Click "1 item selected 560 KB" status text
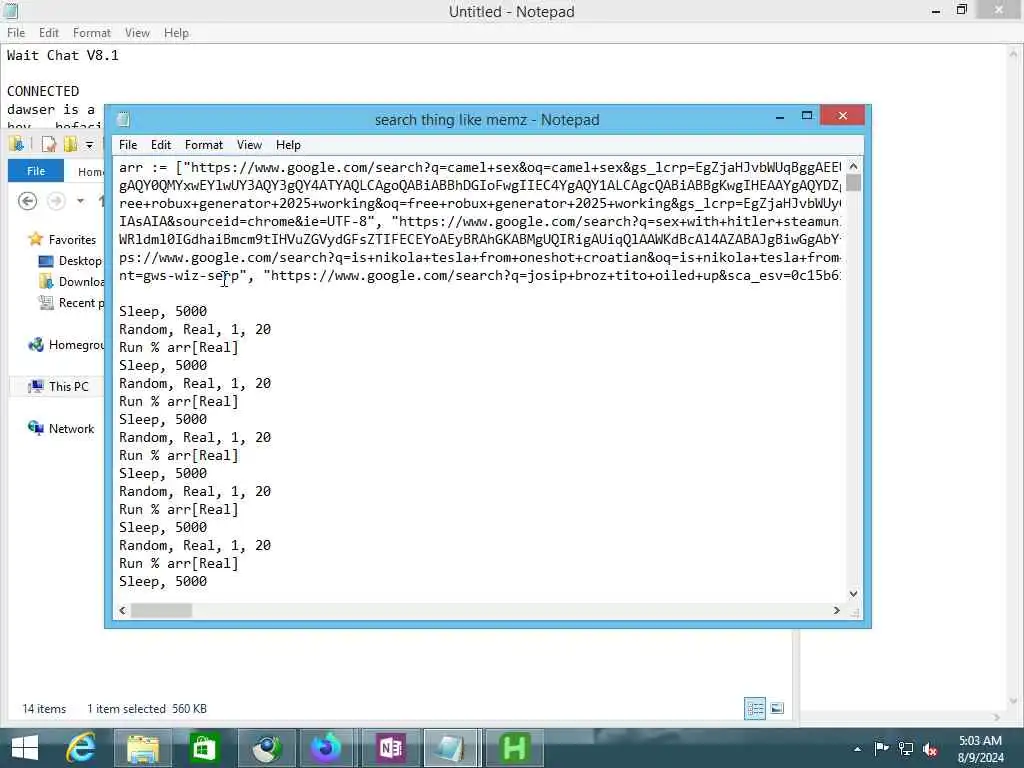This screenshot has height=768, width=1024. click(x=147, y=709)
